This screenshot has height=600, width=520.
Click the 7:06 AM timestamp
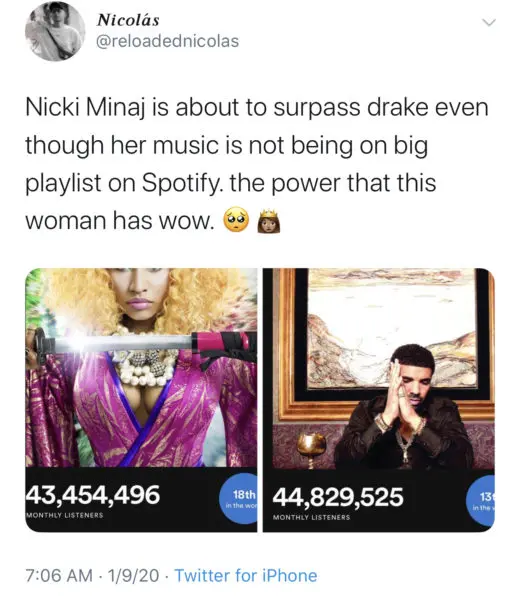click(59, 576)
